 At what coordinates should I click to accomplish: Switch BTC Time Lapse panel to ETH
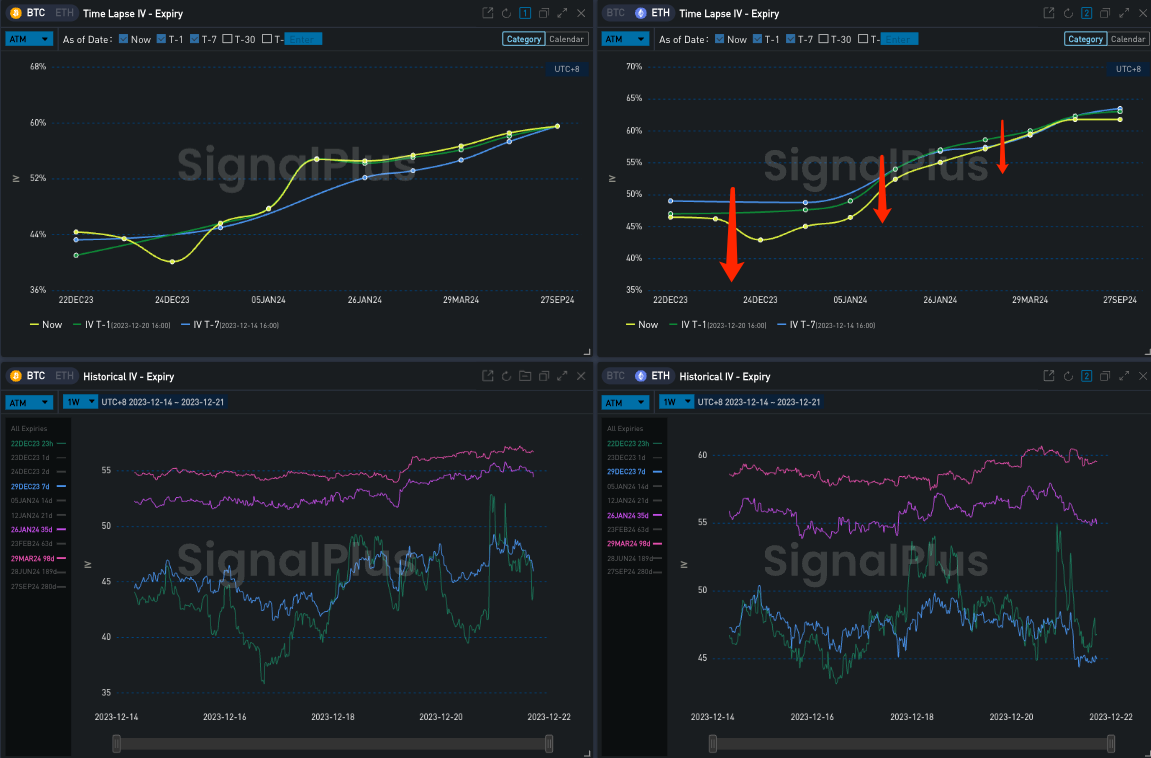point(64,13)
